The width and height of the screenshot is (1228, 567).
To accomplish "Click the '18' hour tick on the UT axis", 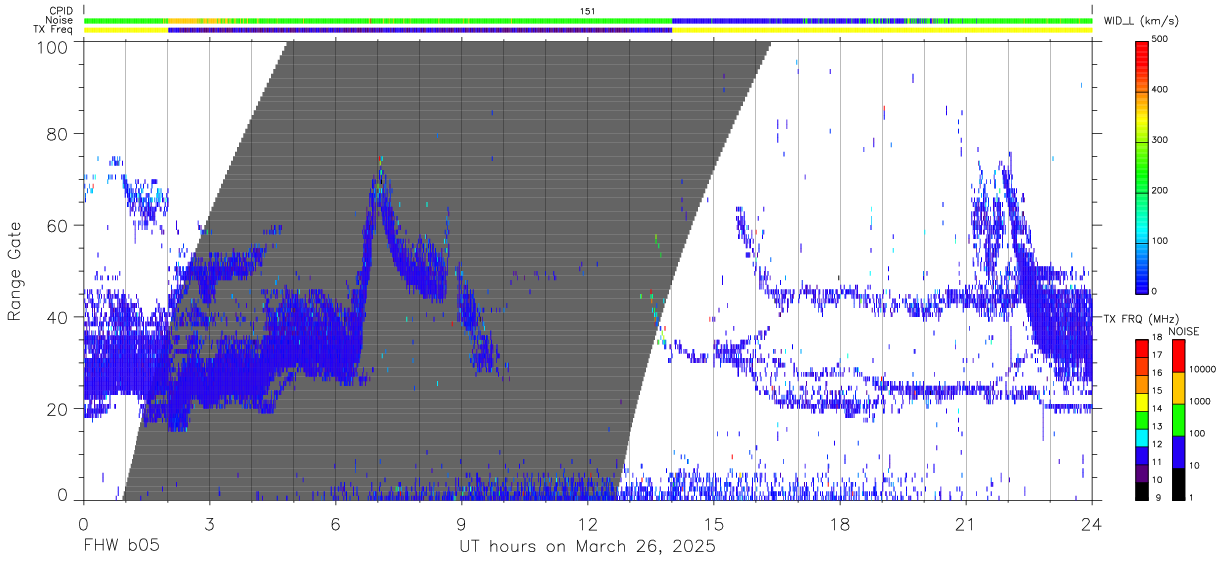I will point(840,525).
